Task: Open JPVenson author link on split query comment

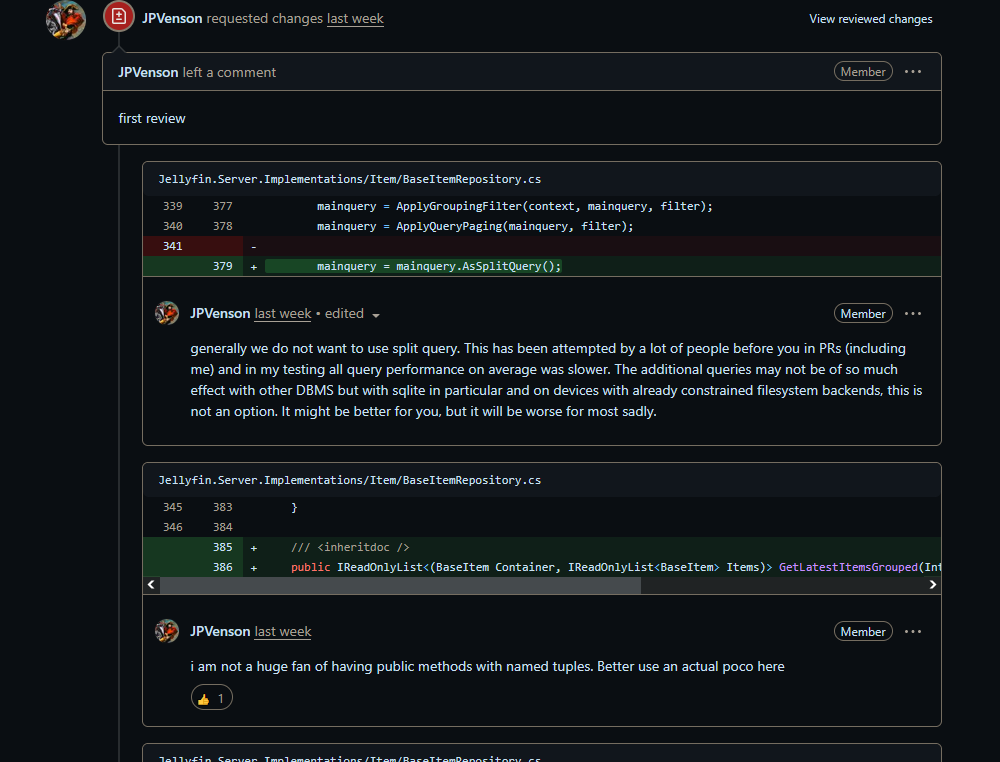Action: tap(220, 313)
